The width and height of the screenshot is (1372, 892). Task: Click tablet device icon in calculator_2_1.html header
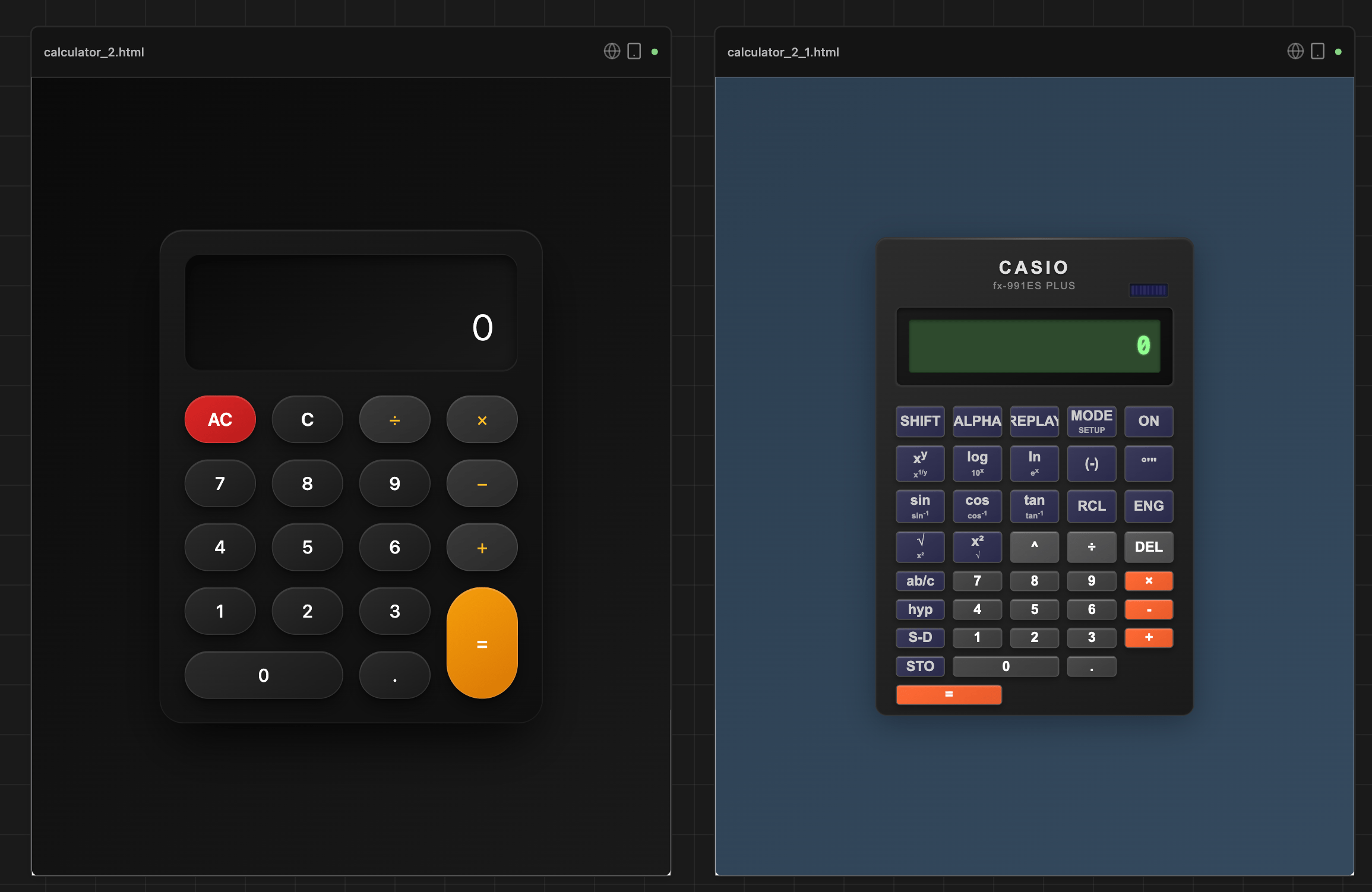coord(1318,52)
